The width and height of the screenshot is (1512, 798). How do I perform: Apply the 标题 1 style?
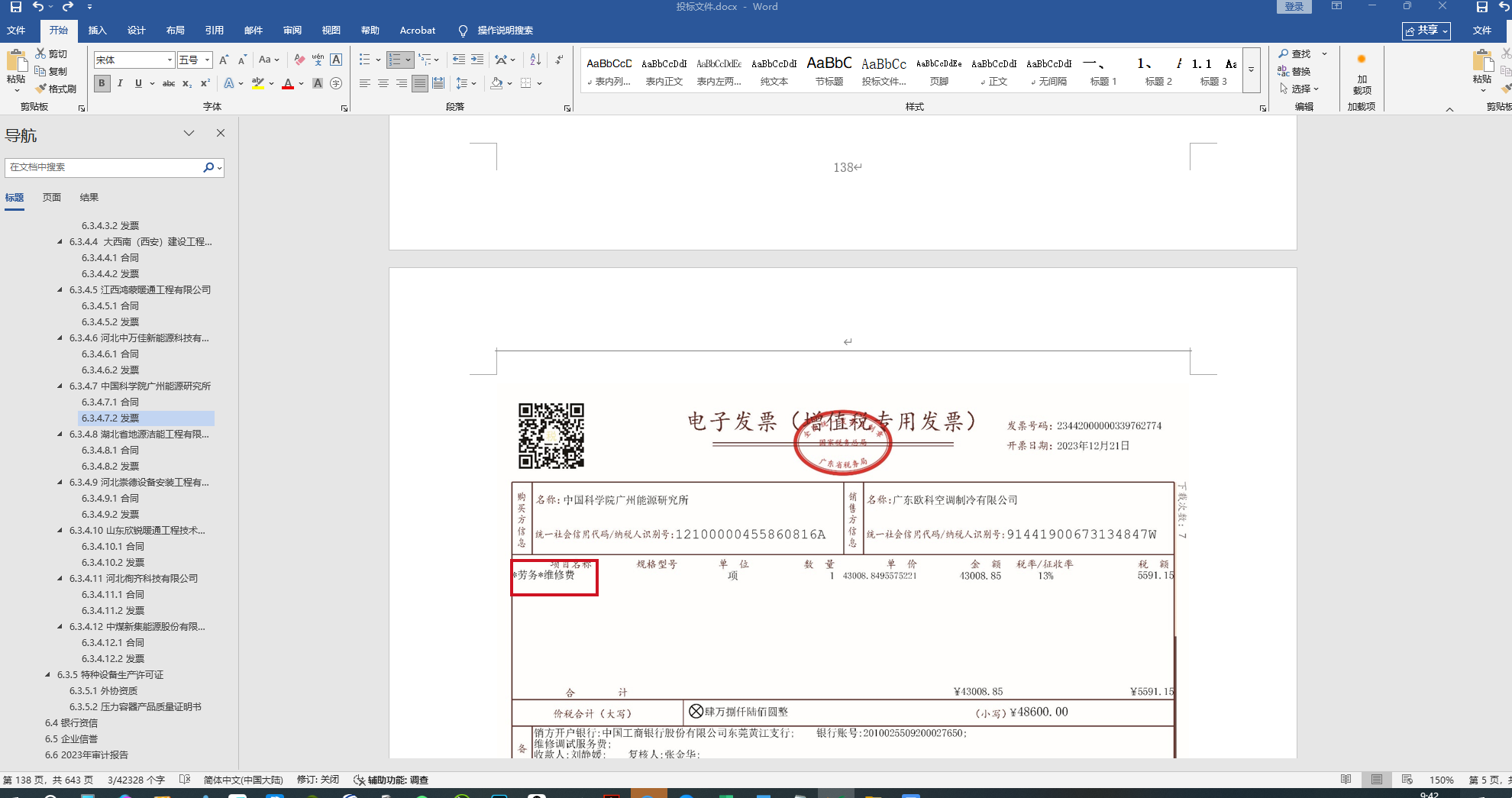click(1103, 69)
